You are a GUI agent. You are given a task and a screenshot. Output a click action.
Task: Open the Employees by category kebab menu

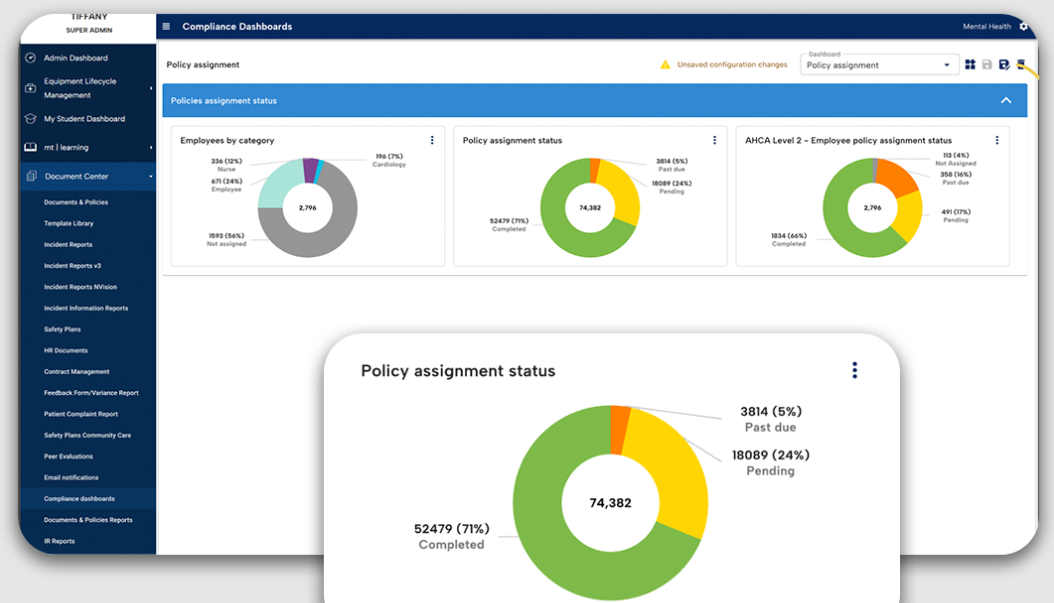432,140
